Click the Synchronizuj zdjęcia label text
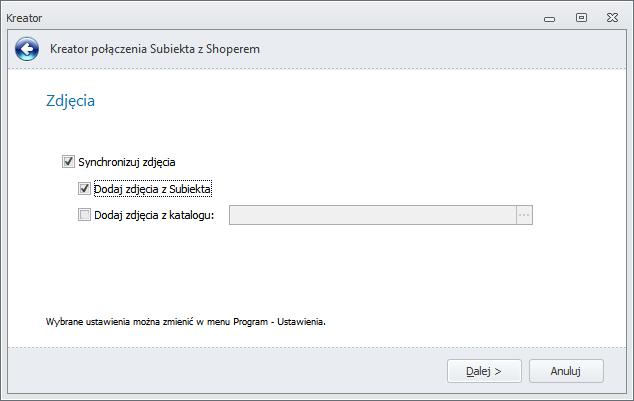The height and width of the screenshot is (401, 634). [127, 163]
